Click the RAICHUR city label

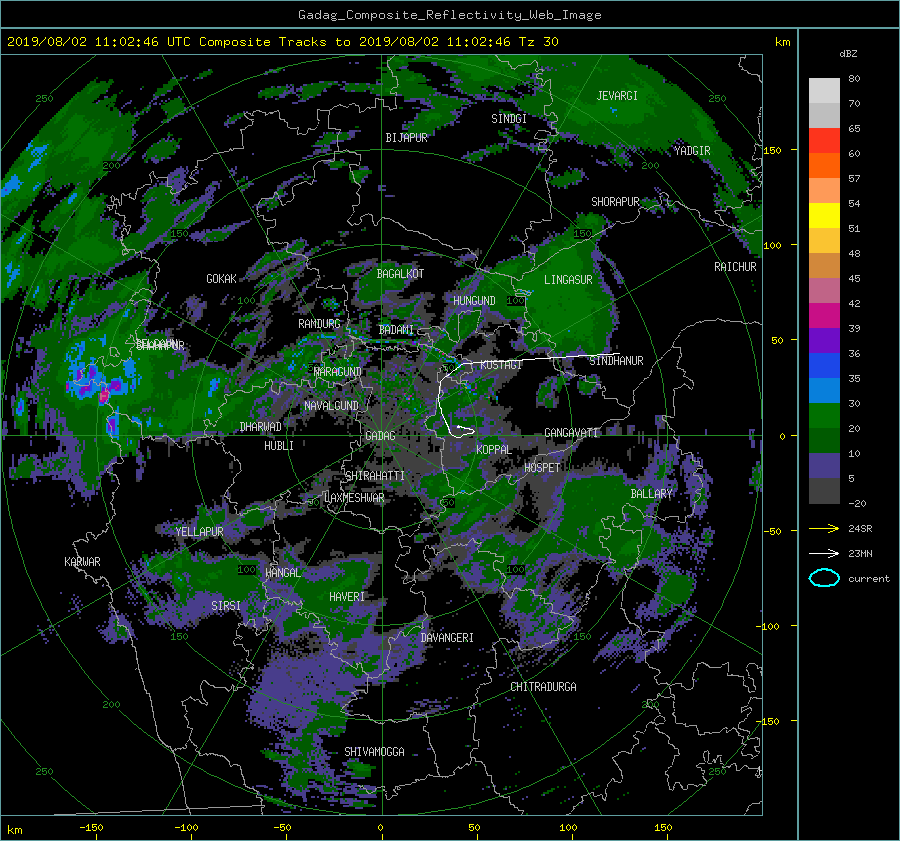[x=735, y=267]
